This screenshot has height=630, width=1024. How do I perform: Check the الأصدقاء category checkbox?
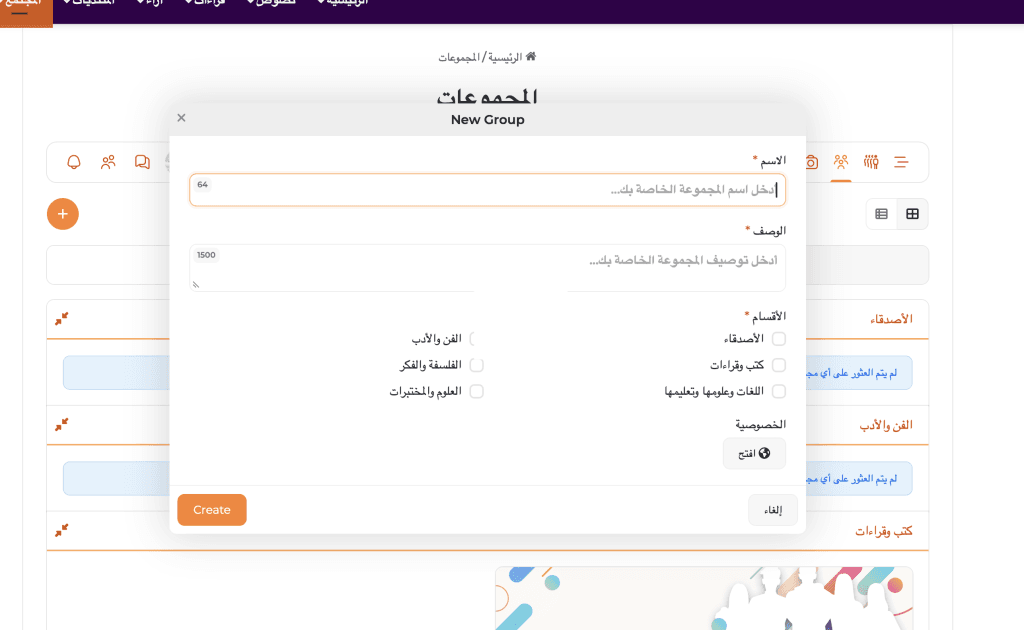[x=779, y=339]
